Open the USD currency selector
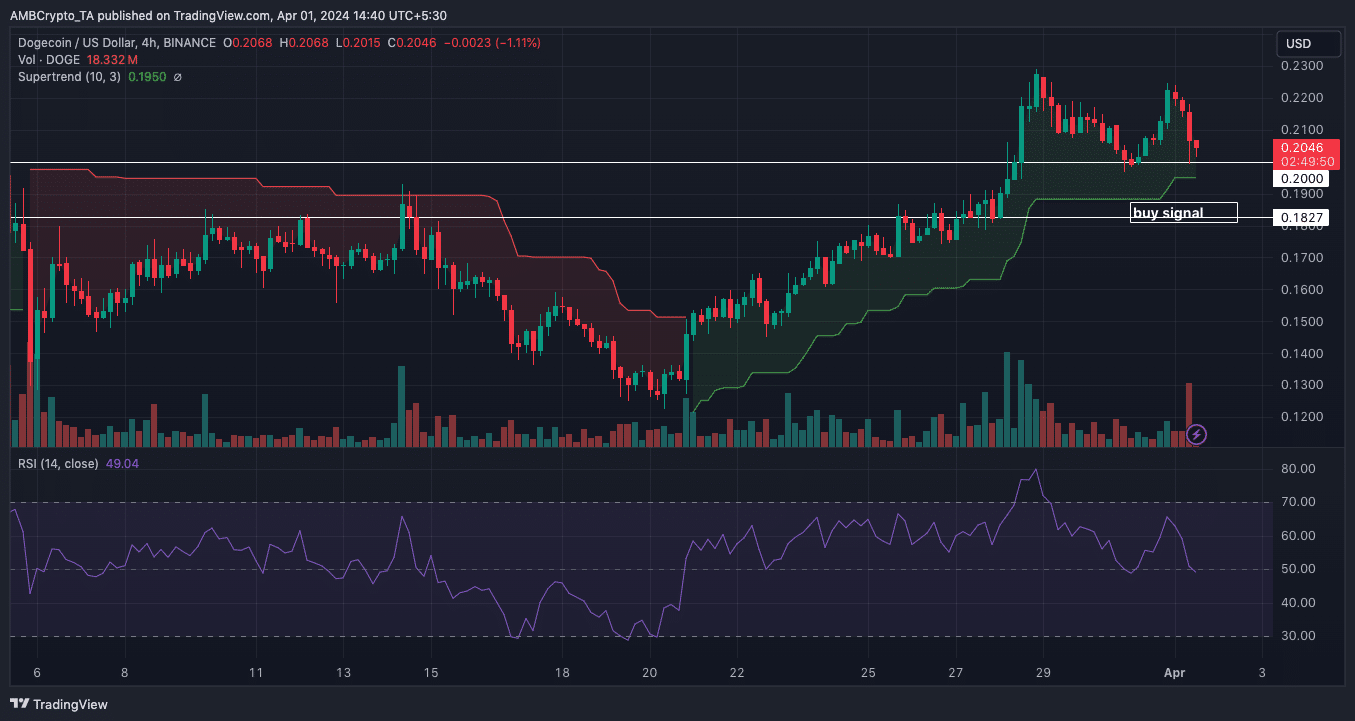Image resolution: width=1355 pixels, height=721 pixels. (x=1308, y=44)
